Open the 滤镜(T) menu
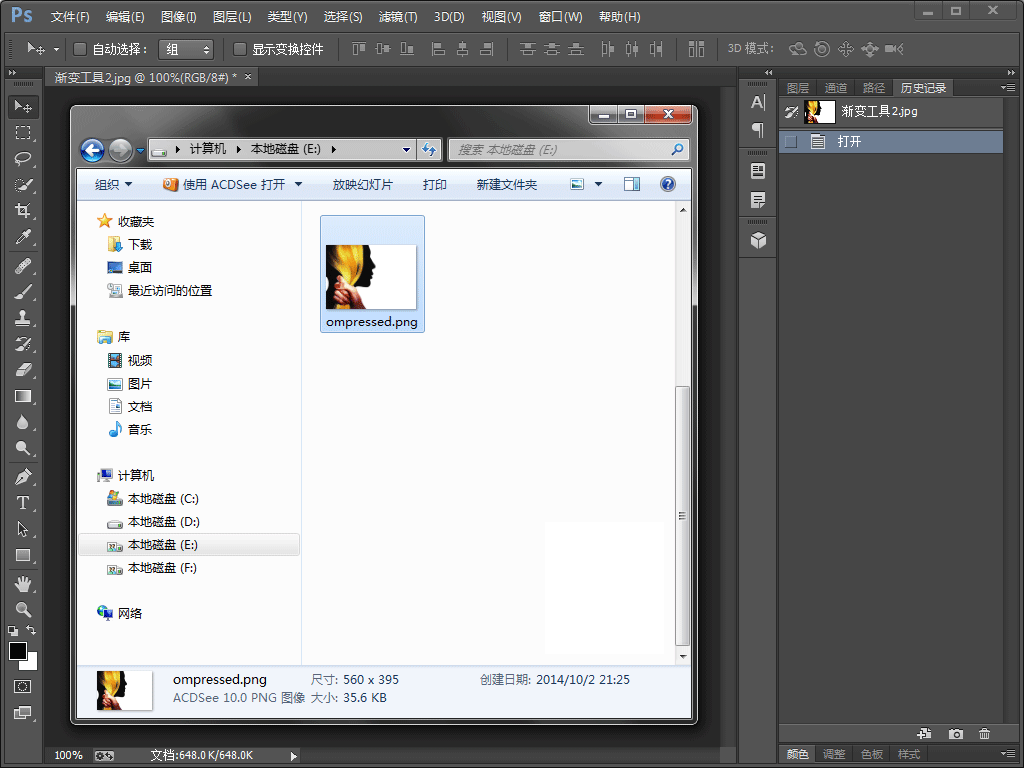This screenshot has height=768, width=1024. [x=398, y=17]
